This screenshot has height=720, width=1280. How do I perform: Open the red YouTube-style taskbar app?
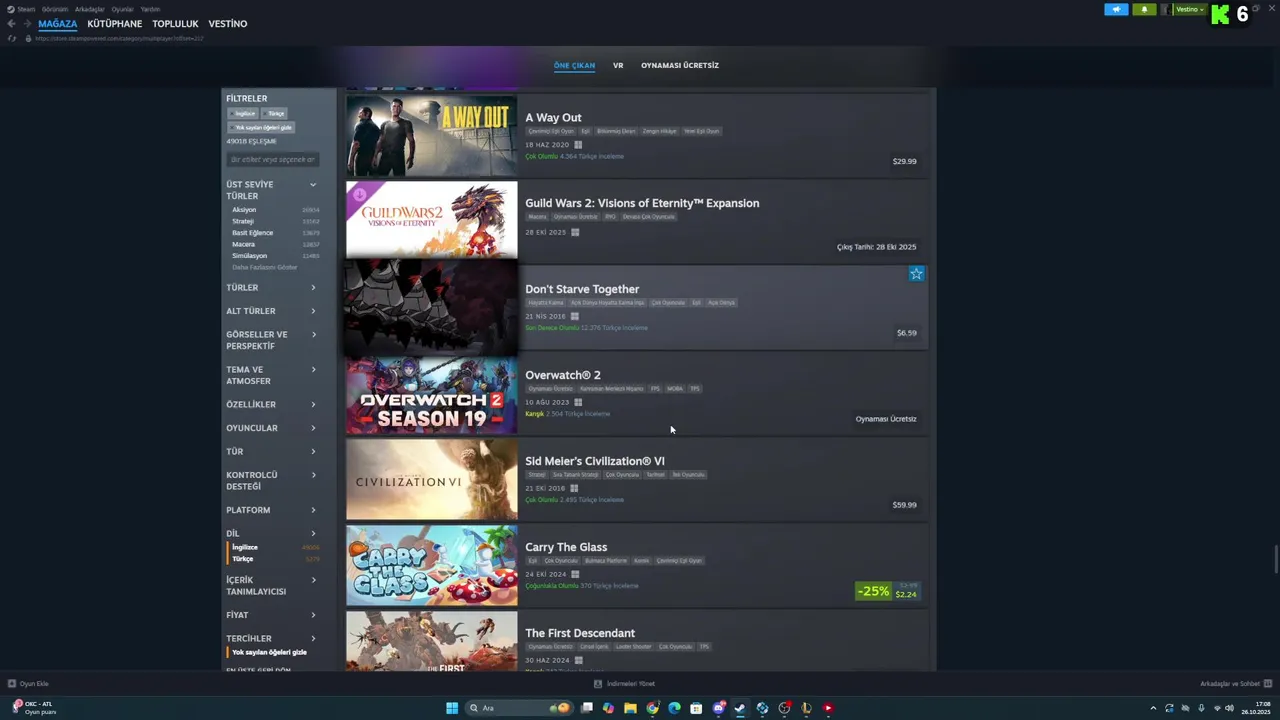(828, 708)
